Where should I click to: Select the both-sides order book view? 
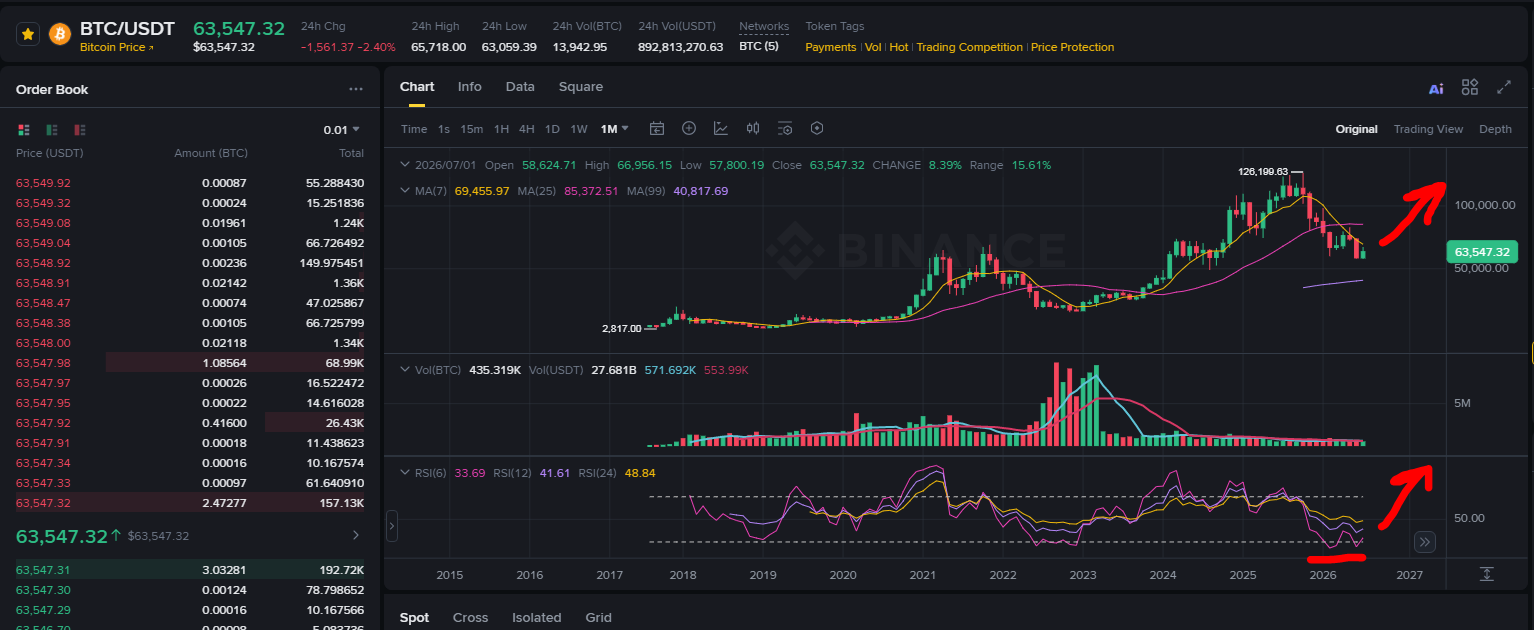click(x=24, y=130)
